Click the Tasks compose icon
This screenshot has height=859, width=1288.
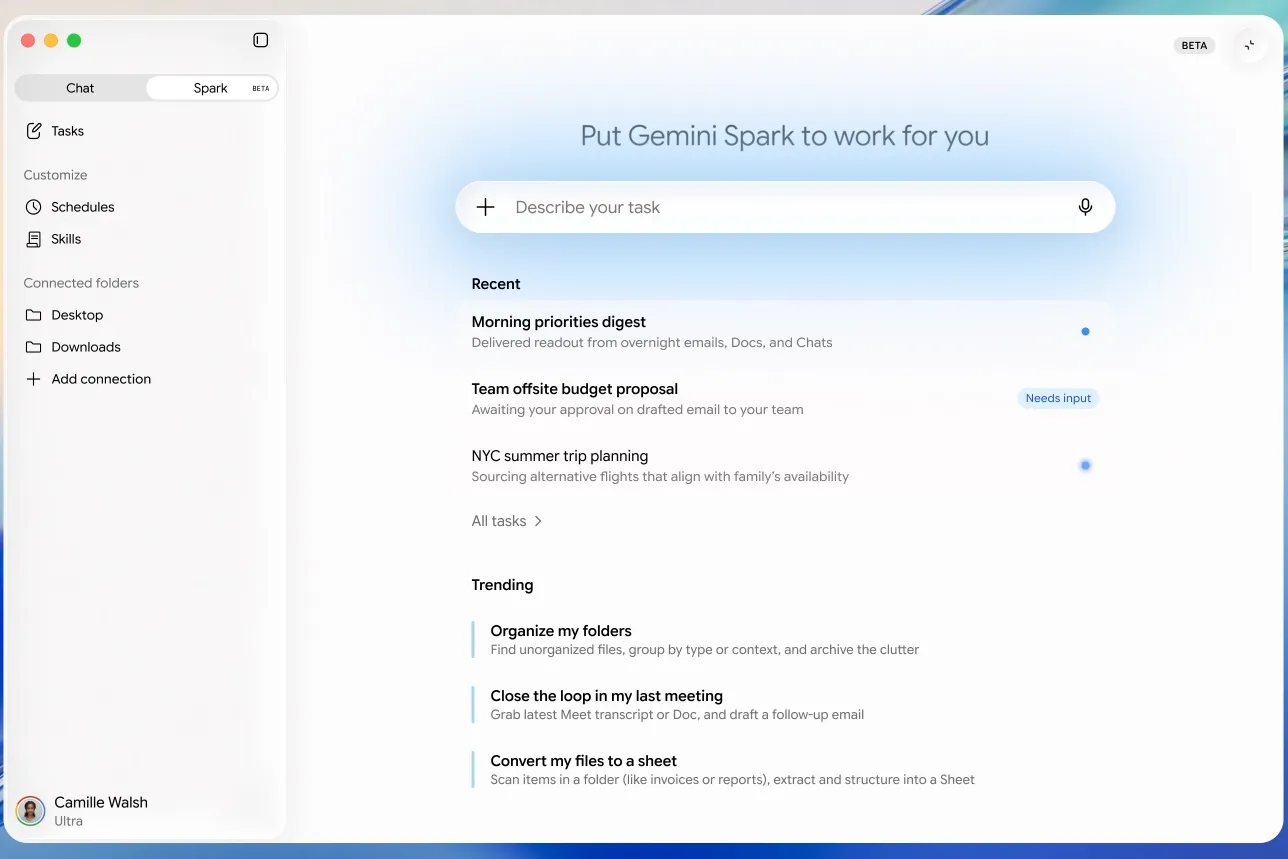click(34, 131)
